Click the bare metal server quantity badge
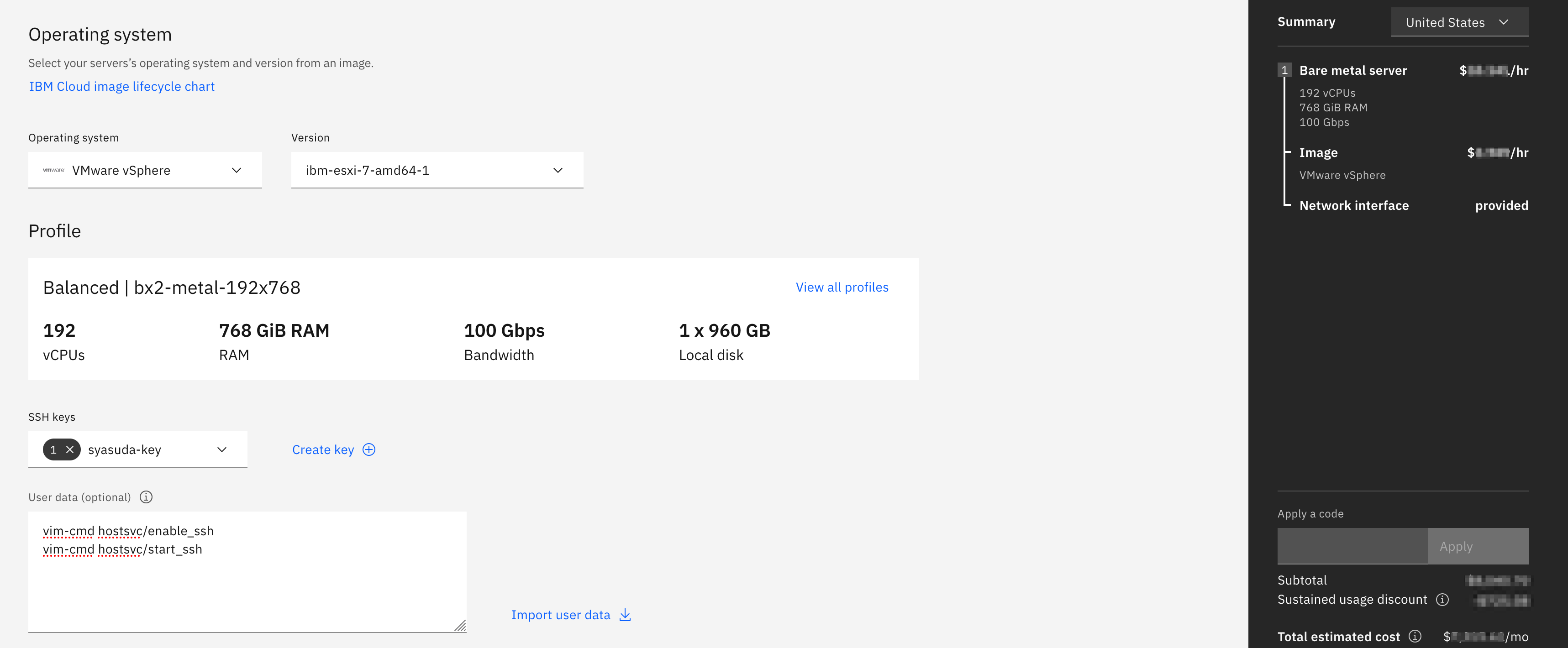Screen dimensions: 1568x648 click(x=1284, y=70)
